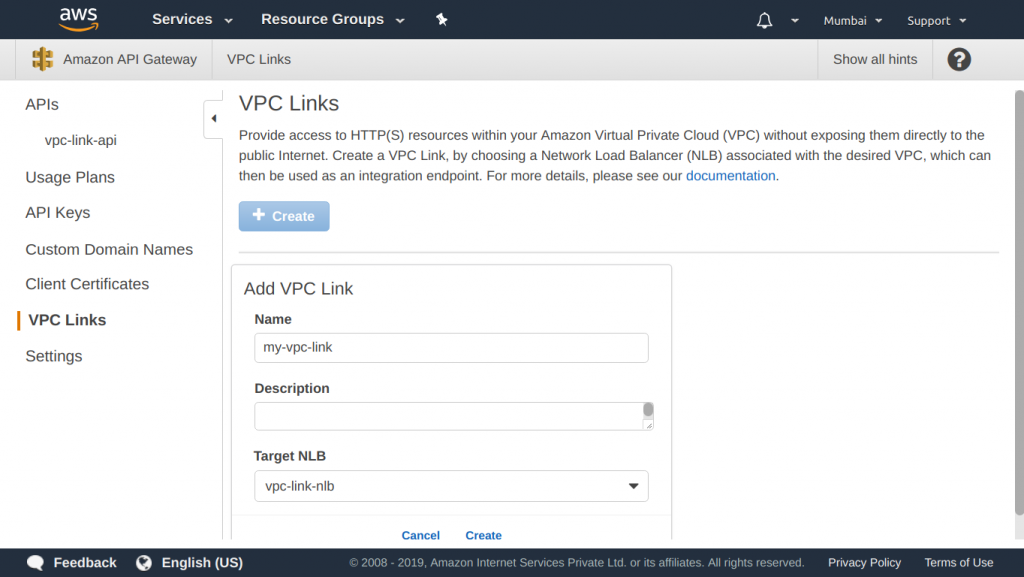Select Usage Plans in sidebar

(70, 177)
